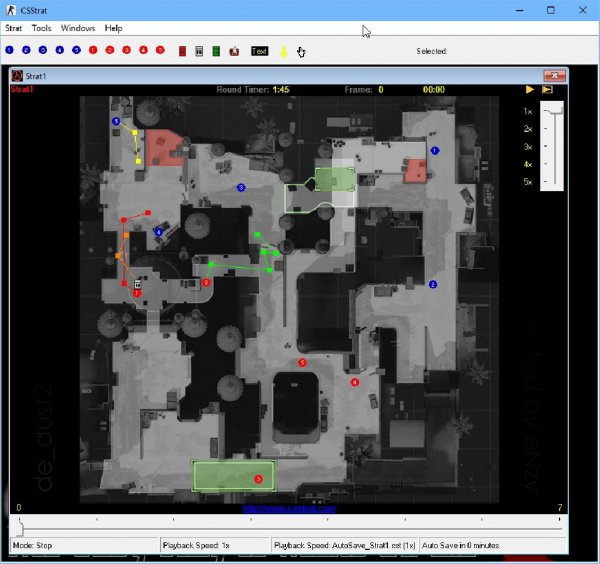The image size is (600, 564).
Task: Click the Round Timer 1:45 value
Action: pyautogui.click(x=281, y=90)
